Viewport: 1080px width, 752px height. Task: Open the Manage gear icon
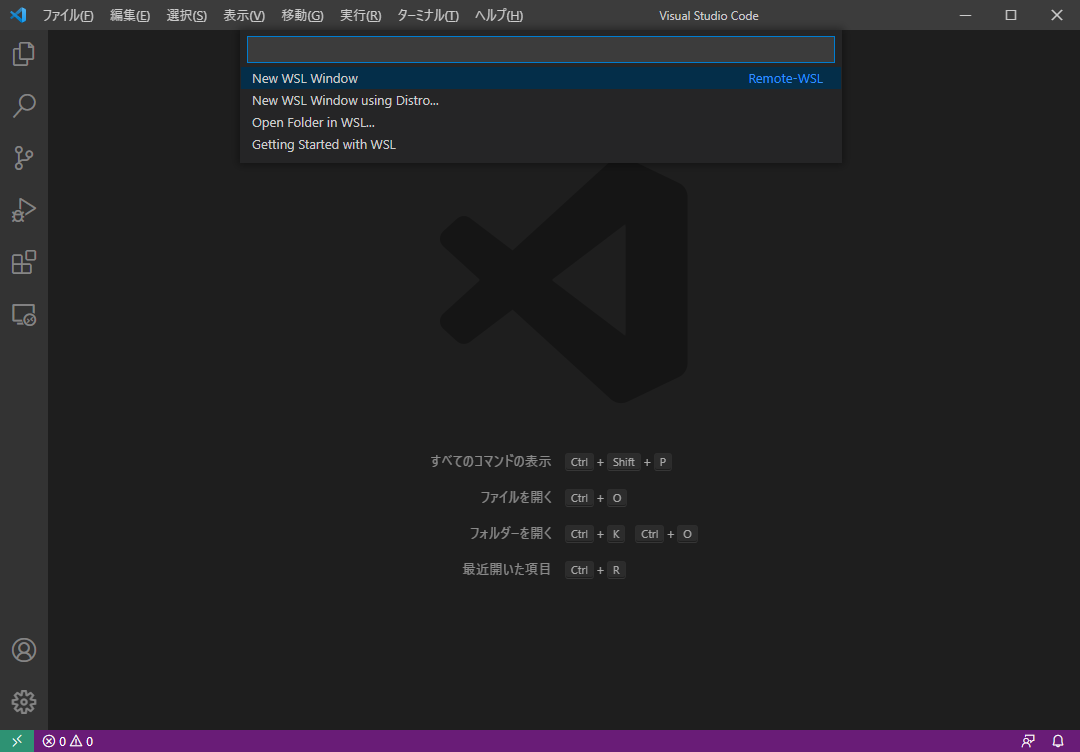[x=23, y=702]
